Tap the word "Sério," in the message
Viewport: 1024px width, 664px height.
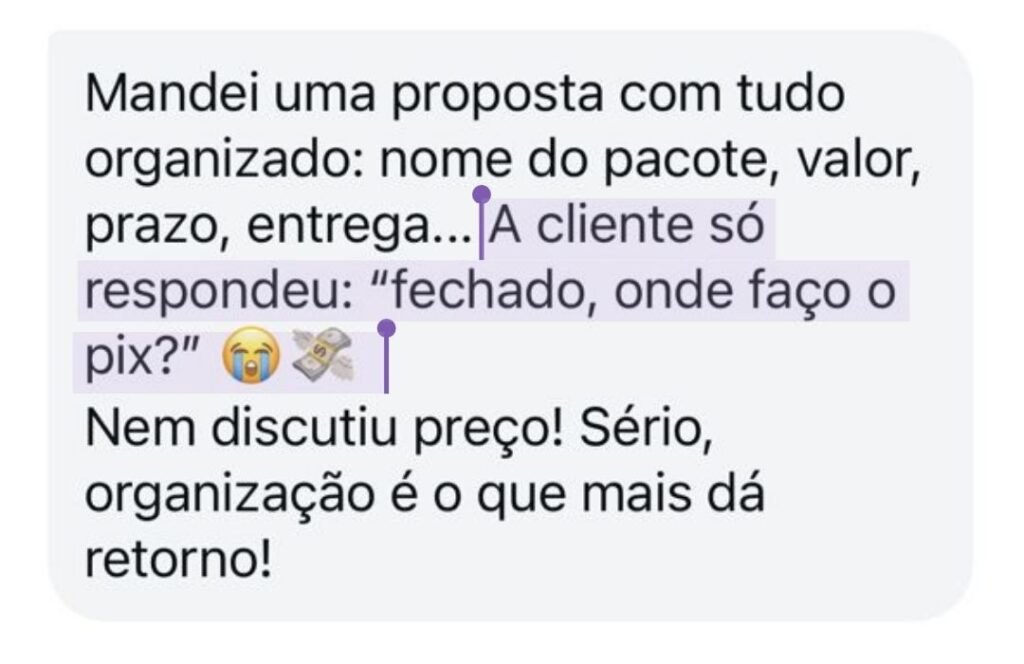(x=647, y=430)
